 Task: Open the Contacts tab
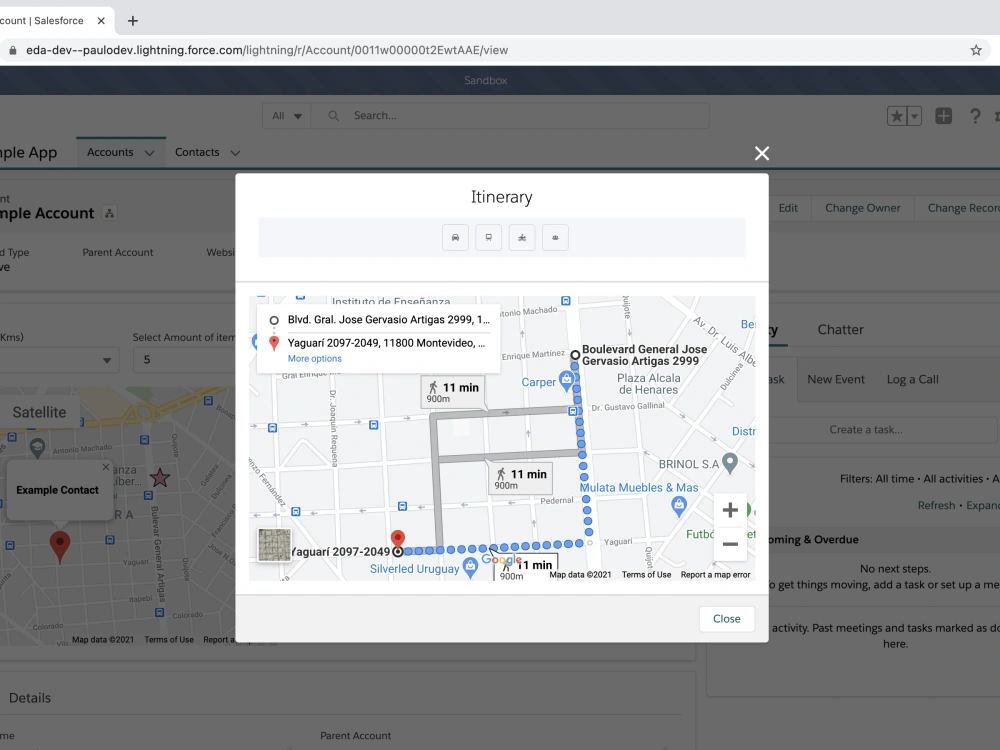point(197,152)
